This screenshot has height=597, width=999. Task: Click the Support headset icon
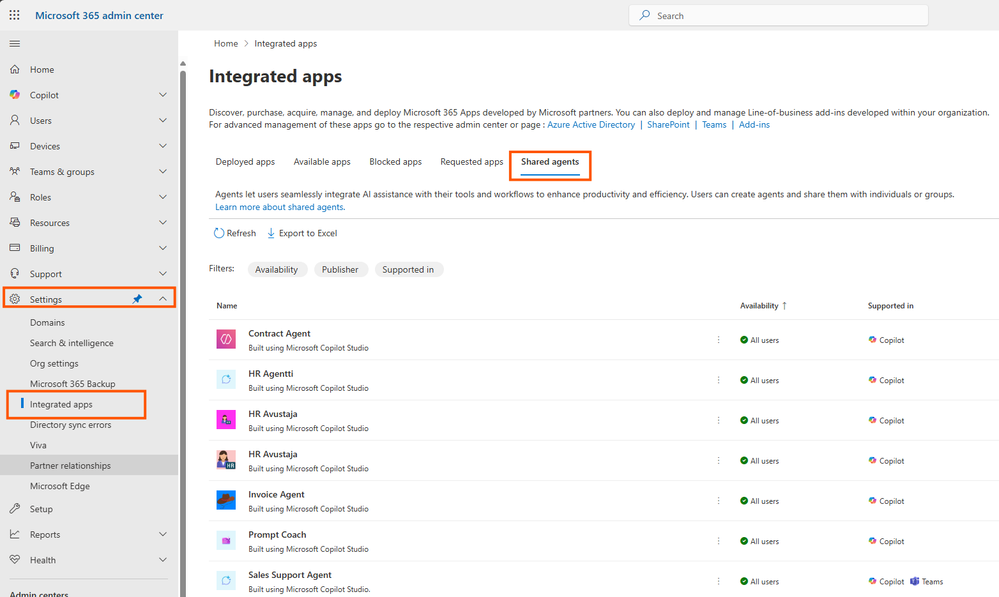click(15, 273)
